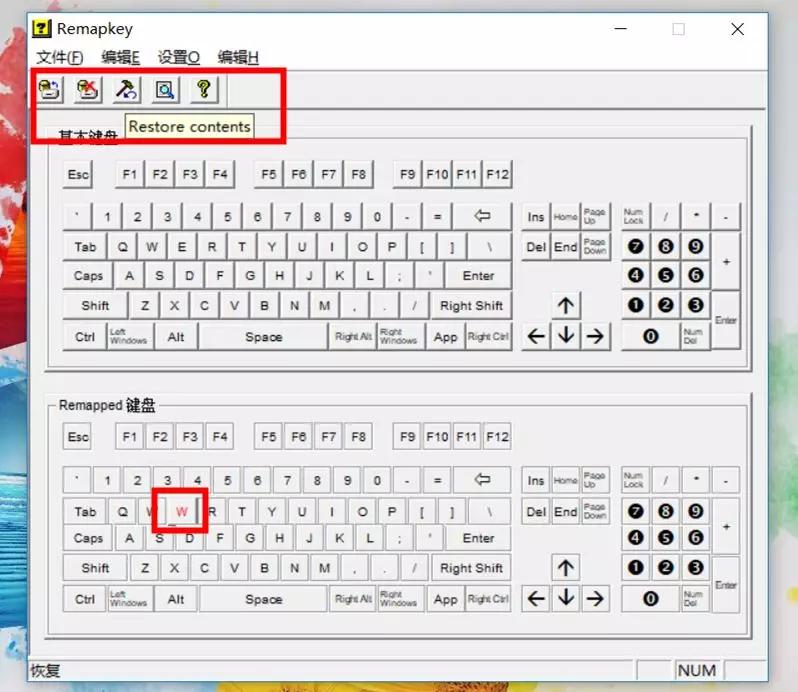Pick numpad 5 on the Remapped keyboard
Screen dimensions: 798x692
tap(665, 537)
